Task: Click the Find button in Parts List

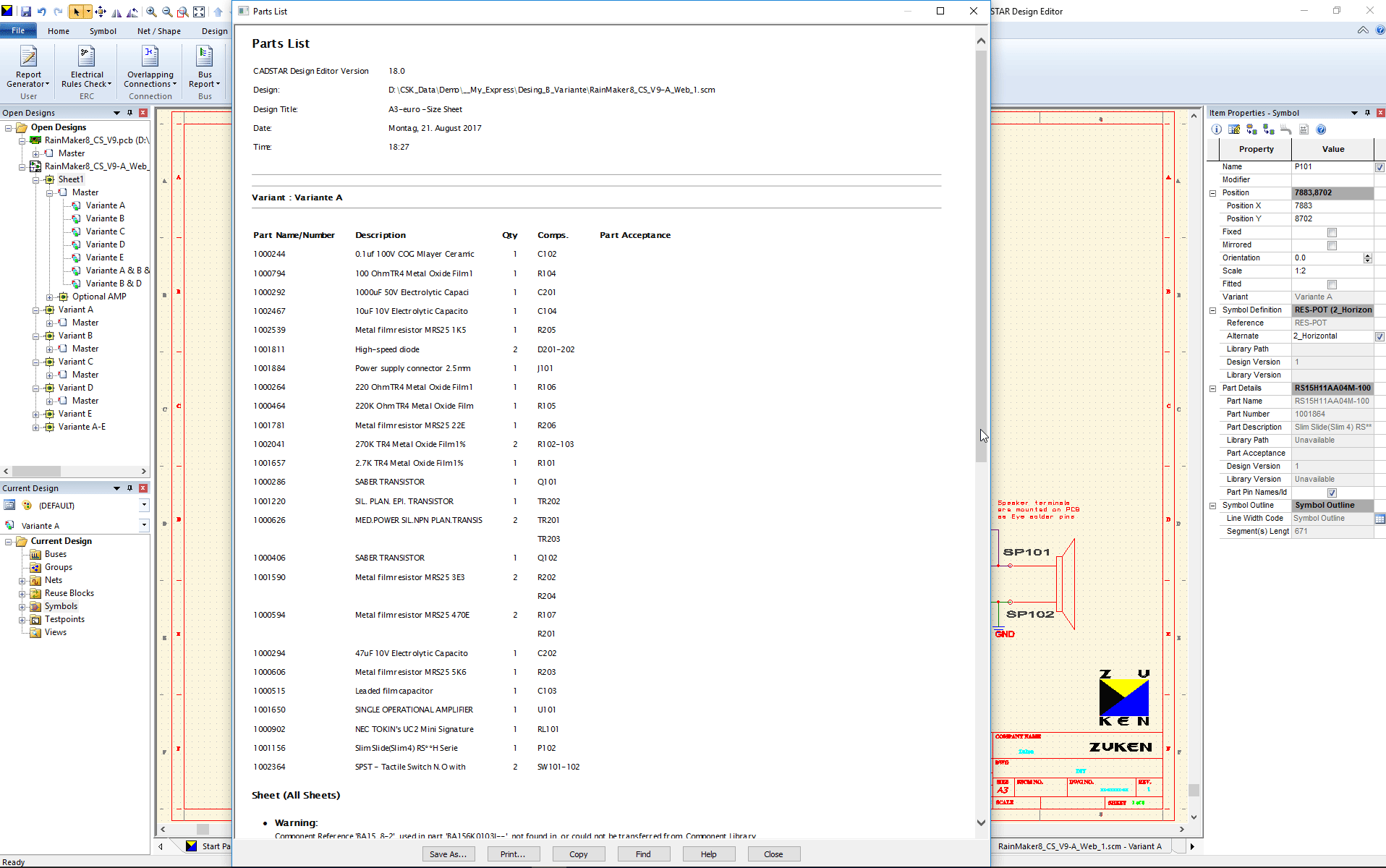Action: pyautogui.click(x=643, y=854)
